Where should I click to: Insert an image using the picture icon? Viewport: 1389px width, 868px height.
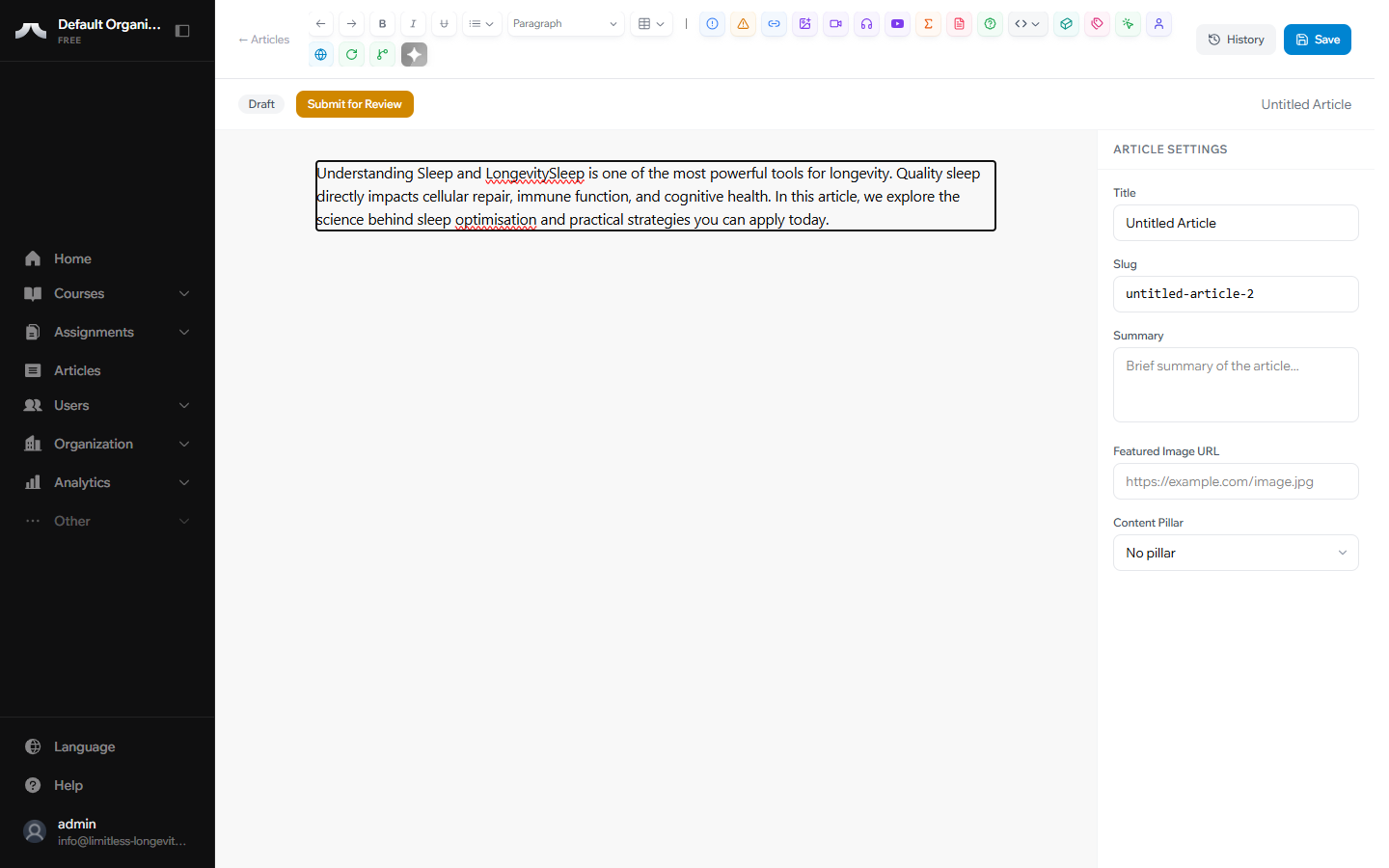tap(804, 24)
